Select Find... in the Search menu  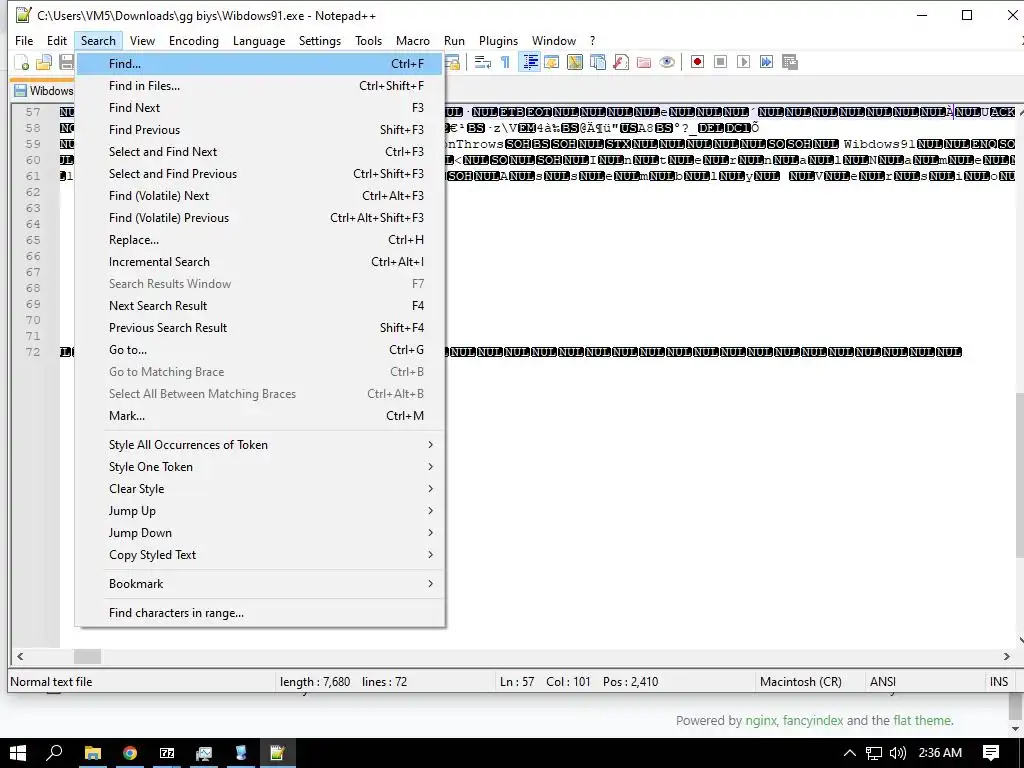[x=260, y=63]
